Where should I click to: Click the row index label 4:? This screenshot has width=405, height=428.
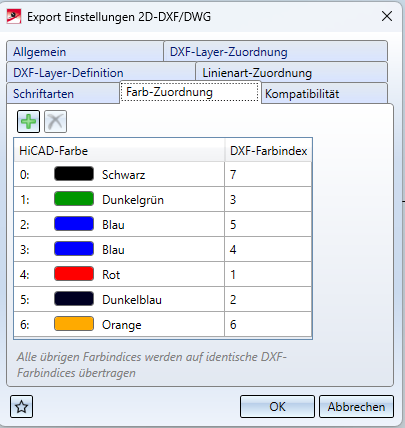click(25, 275)
